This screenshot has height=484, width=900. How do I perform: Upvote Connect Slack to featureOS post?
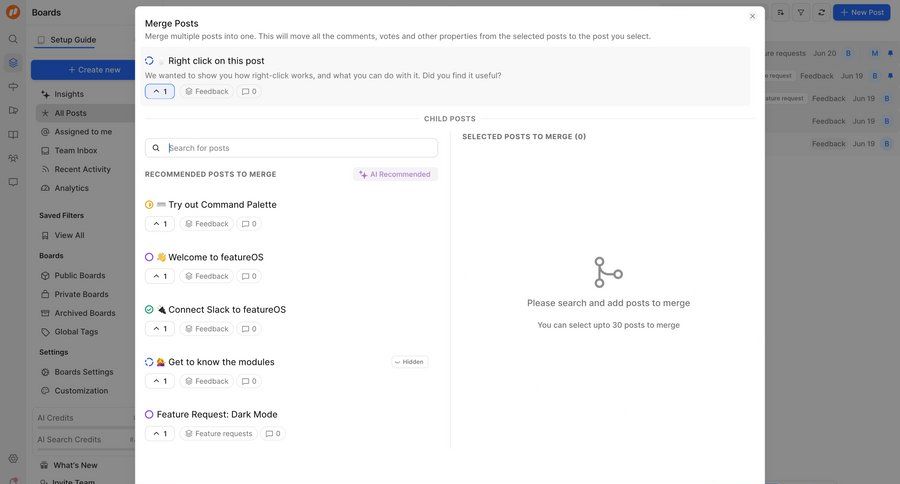pos(160,328)
